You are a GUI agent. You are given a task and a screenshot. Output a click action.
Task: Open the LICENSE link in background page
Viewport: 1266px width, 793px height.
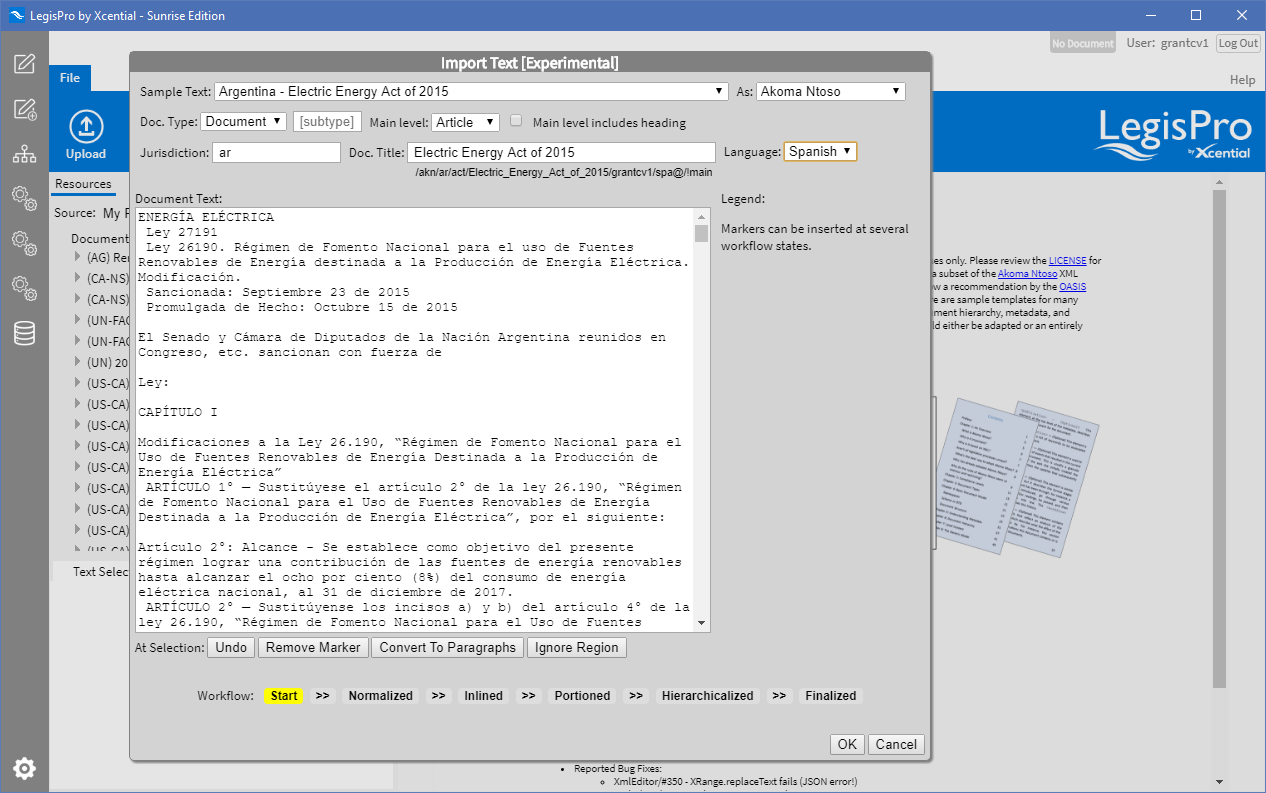1068,260
